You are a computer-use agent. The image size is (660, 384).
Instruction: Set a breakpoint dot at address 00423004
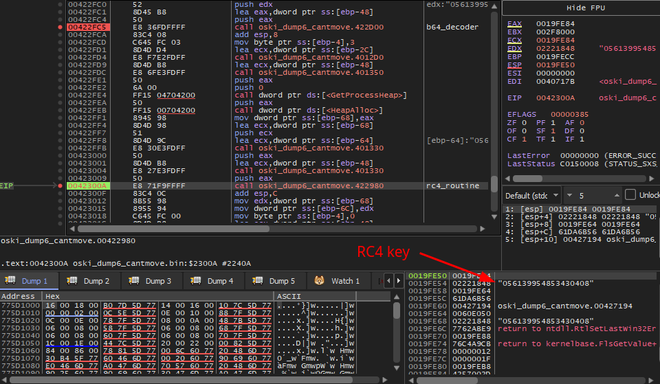coord(60,171)
